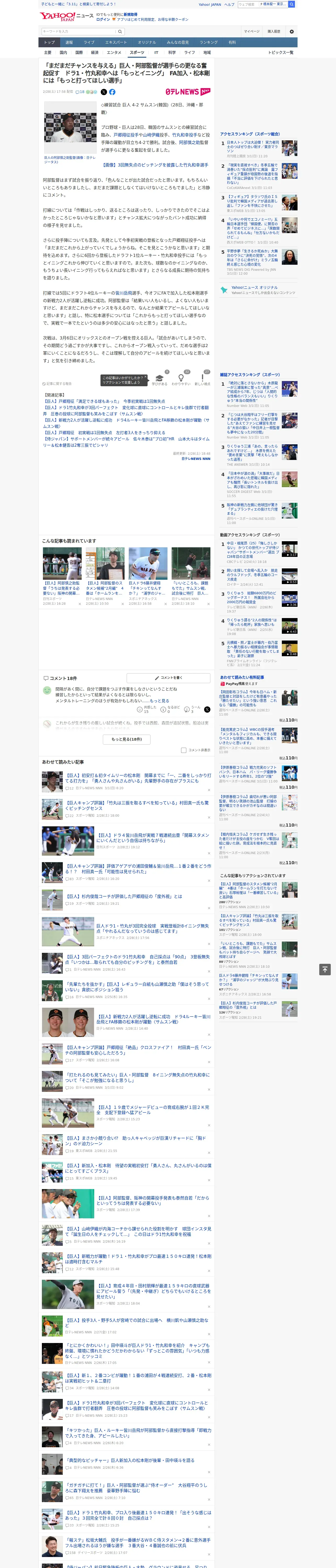Share first comment via X icon
Screen dimensions: 336x1568
[x=207, y=710]
